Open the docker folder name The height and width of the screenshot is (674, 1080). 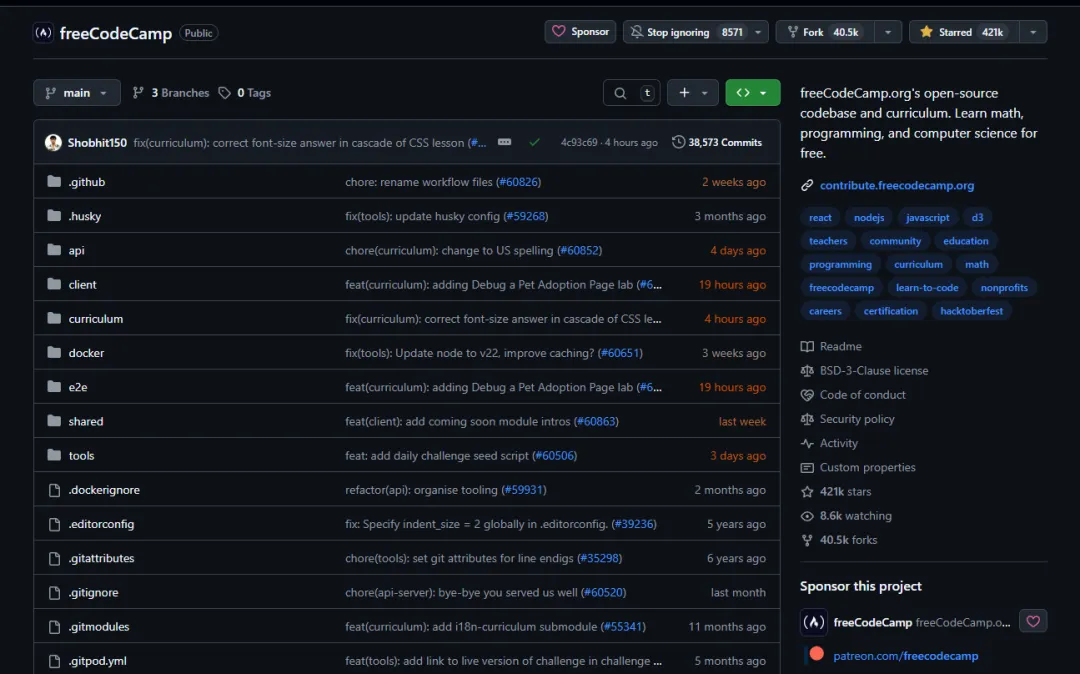(x=86, y=353)
